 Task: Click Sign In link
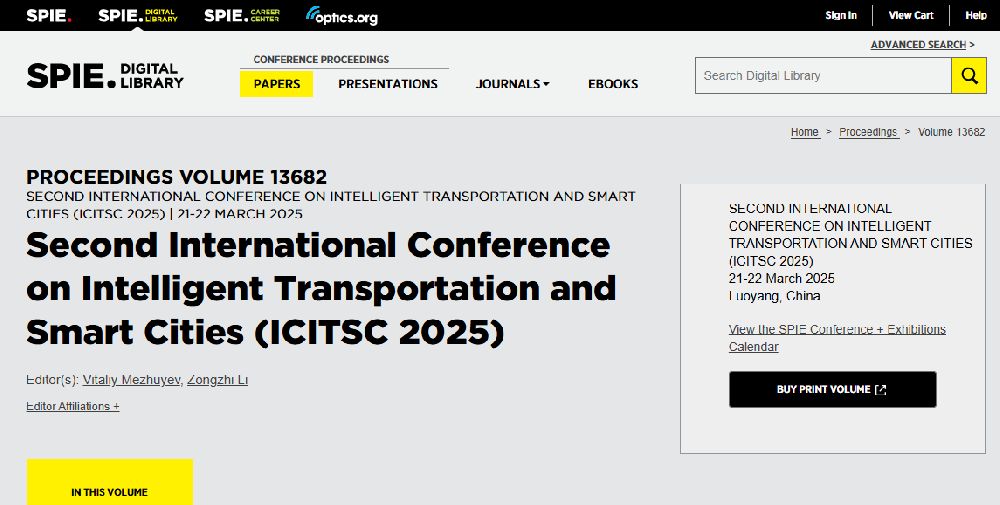pos(841,15)
